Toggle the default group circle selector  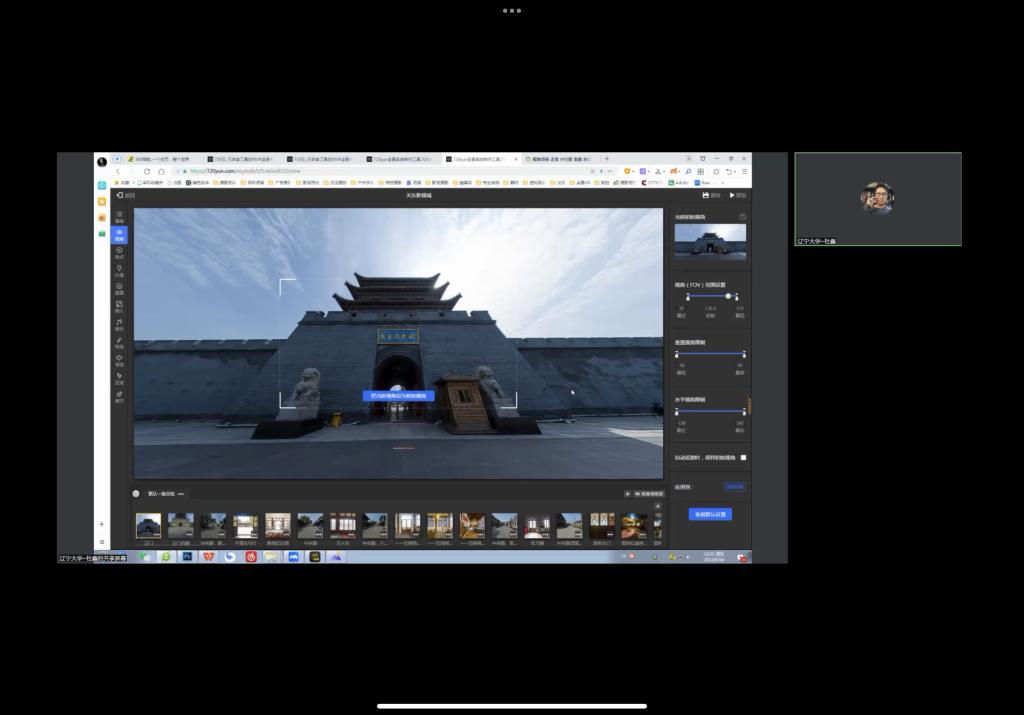click(136, 493)
